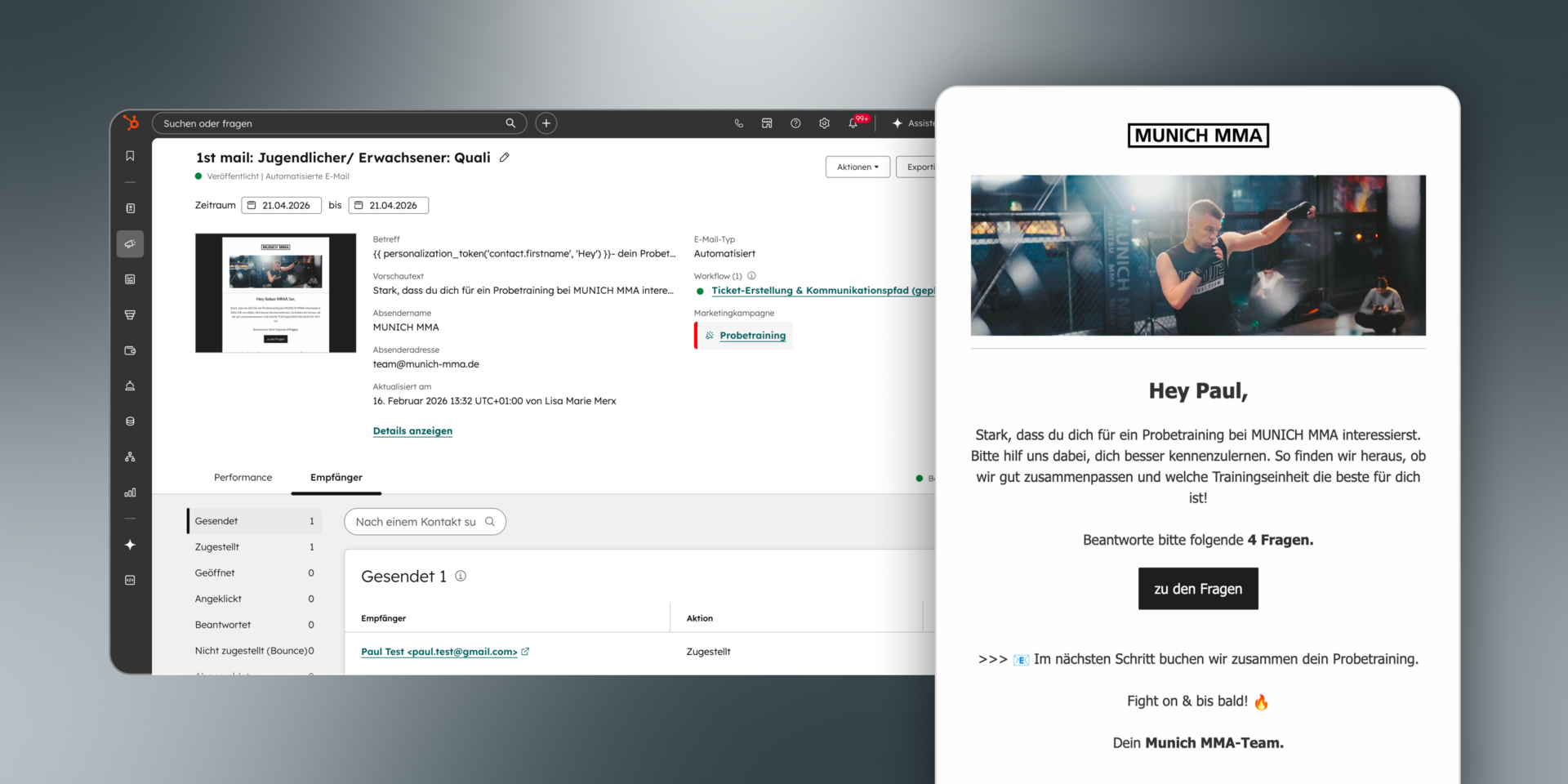Click the Aktion column header
Image resolution: width=1568 pixels, height=784 pixels.
pos(700,618)
